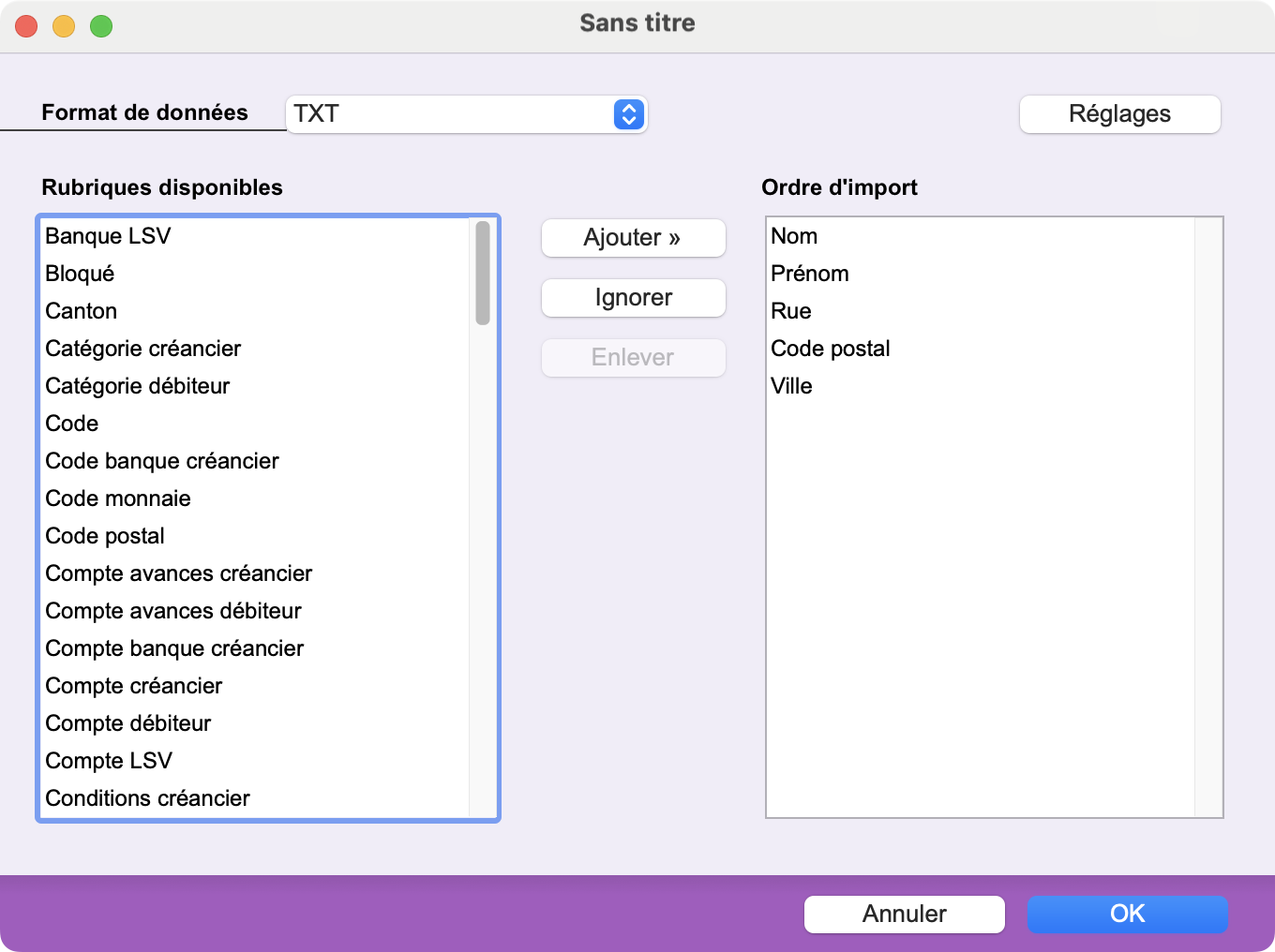
Task: Select Conditions créancier field
Action: [255, 798]
